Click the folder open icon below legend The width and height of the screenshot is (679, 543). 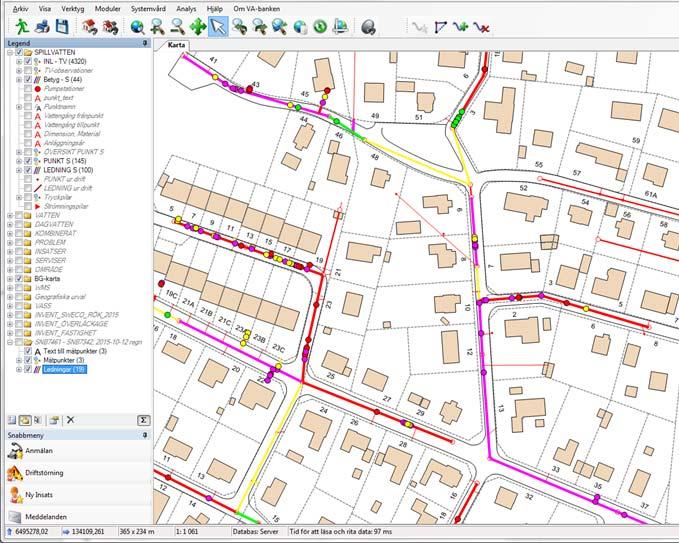coord(54,420)
